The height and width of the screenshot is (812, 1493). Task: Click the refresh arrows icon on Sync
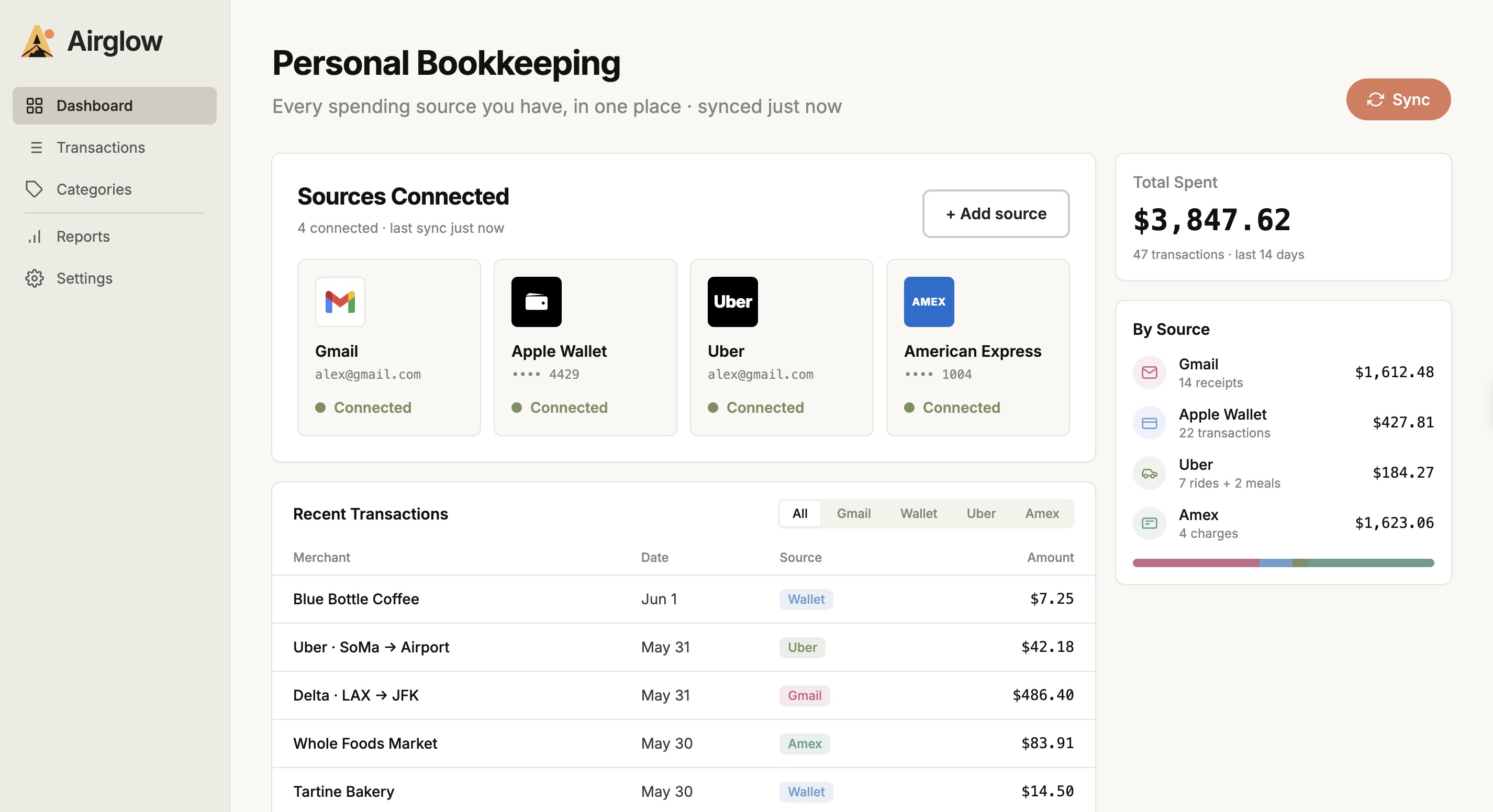[x=1375, y=99]
